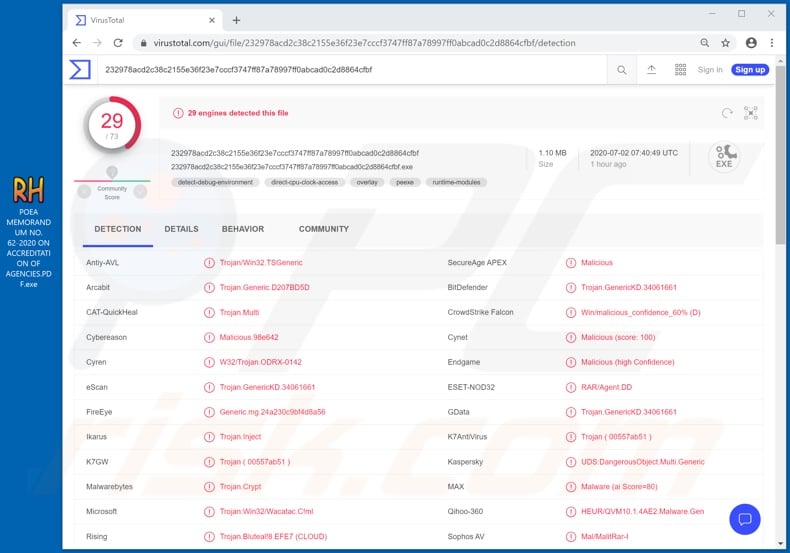Click 'Mal/MalitRar-I' Sophos AV result

tap(605, 537)
